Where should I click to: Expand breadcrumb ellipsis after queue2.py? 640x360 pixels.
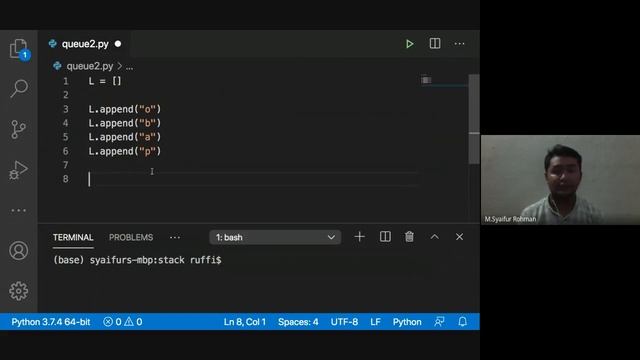tap(129, 66)
